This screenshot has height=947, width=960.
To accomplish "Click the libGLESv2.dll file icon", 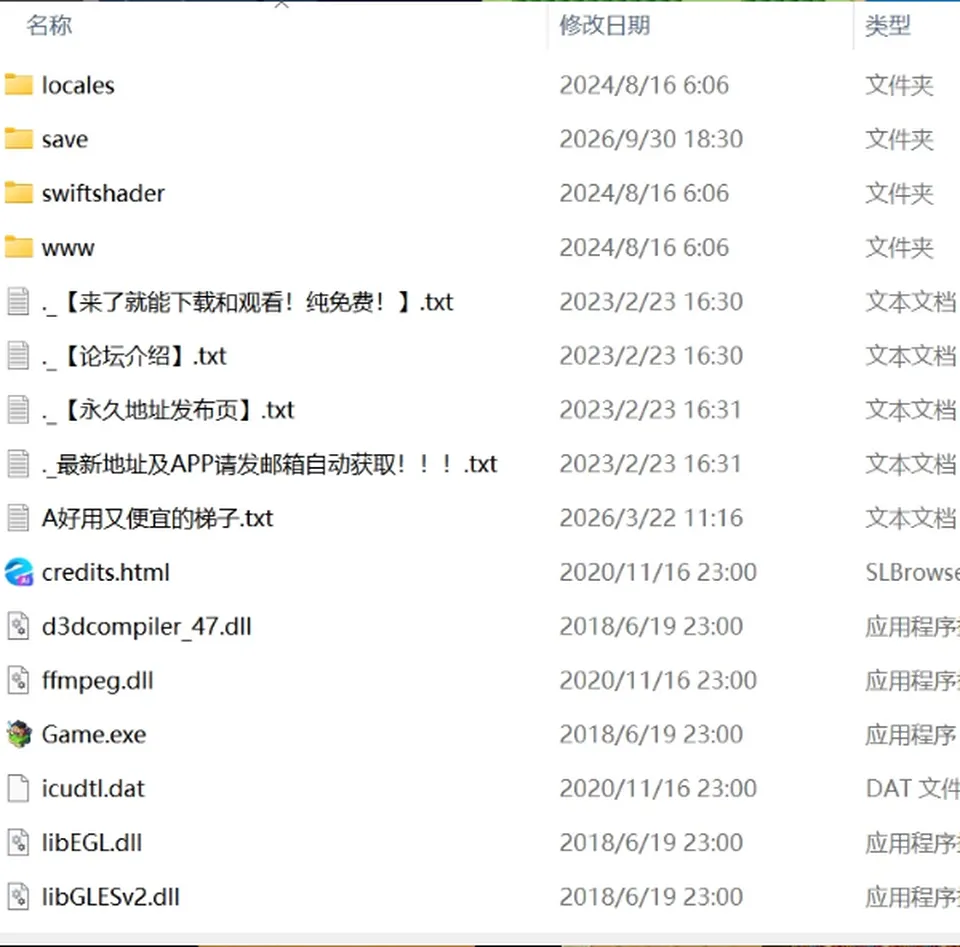I will [x=18, y=897].
